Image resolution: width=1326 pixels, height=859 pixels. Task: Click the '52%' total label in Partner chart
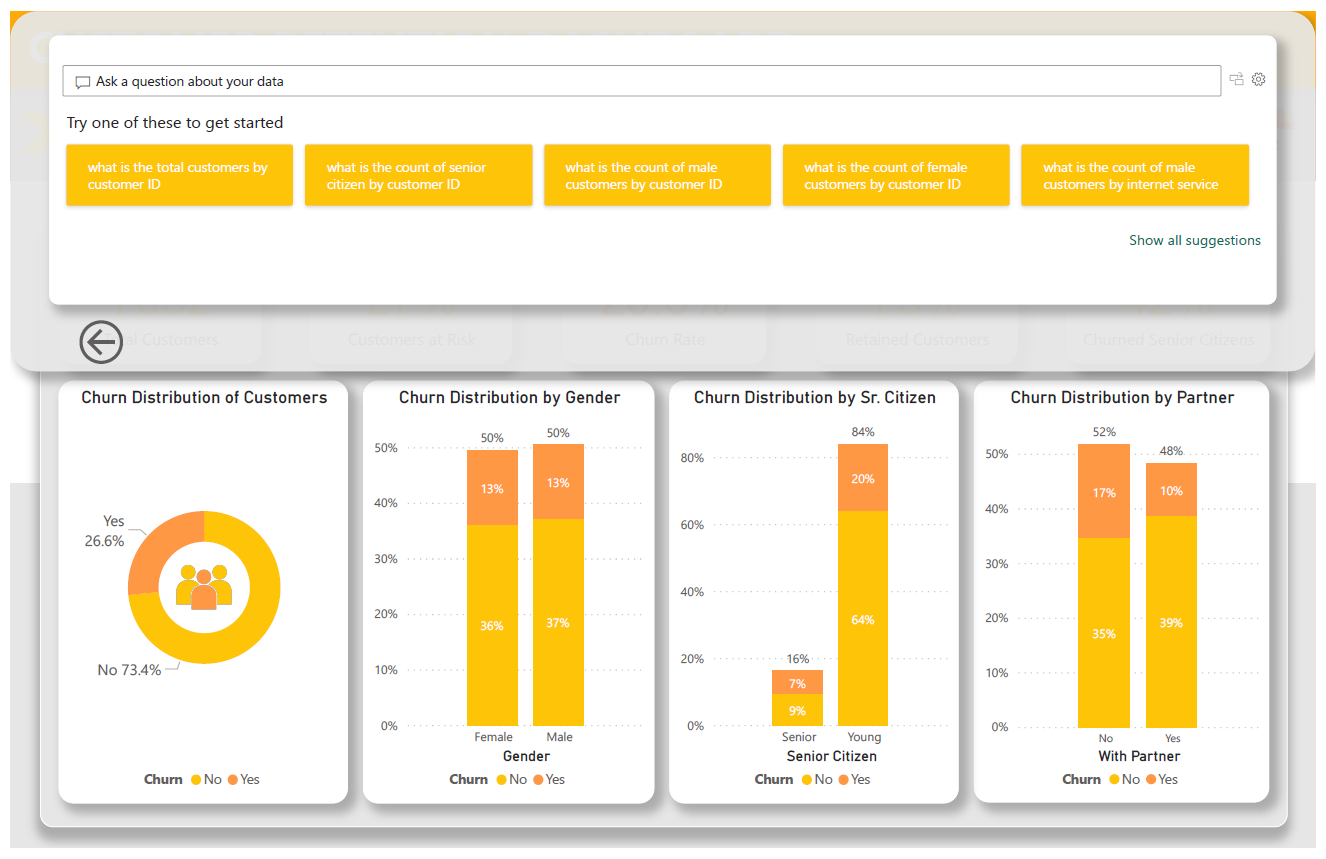pos(1104,432)
